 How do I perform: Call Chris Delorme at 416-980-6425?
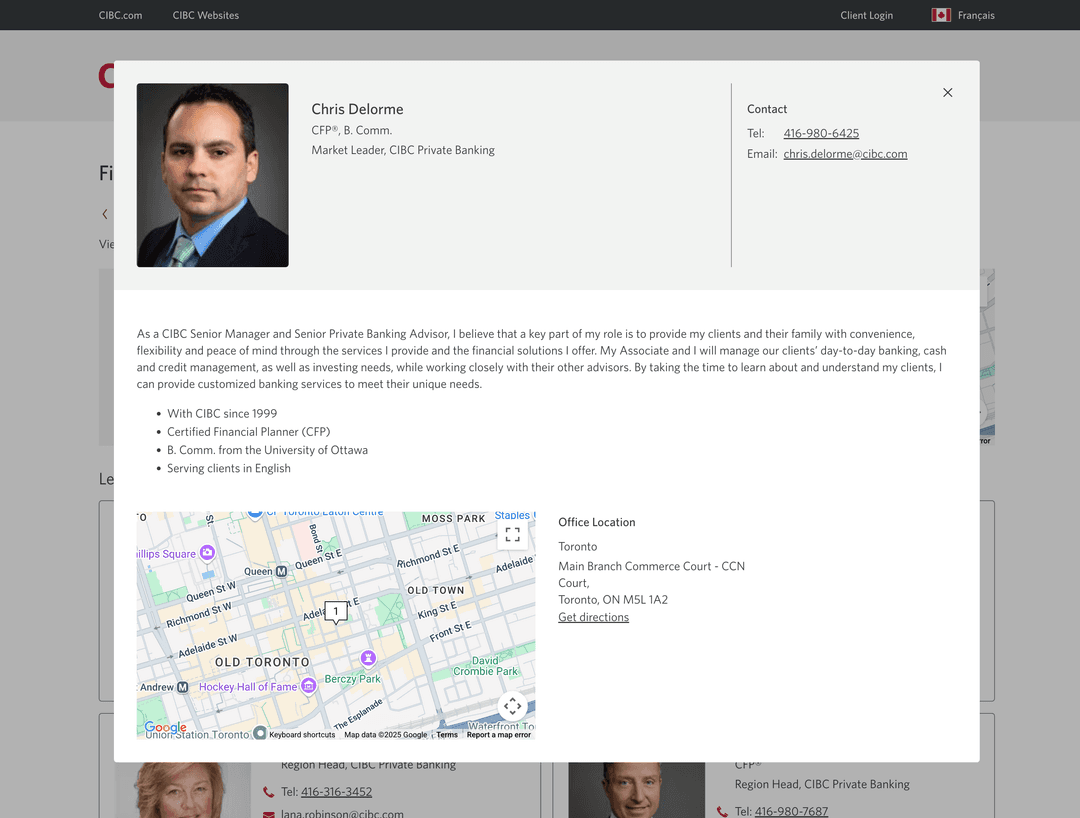tap(821, 134)
